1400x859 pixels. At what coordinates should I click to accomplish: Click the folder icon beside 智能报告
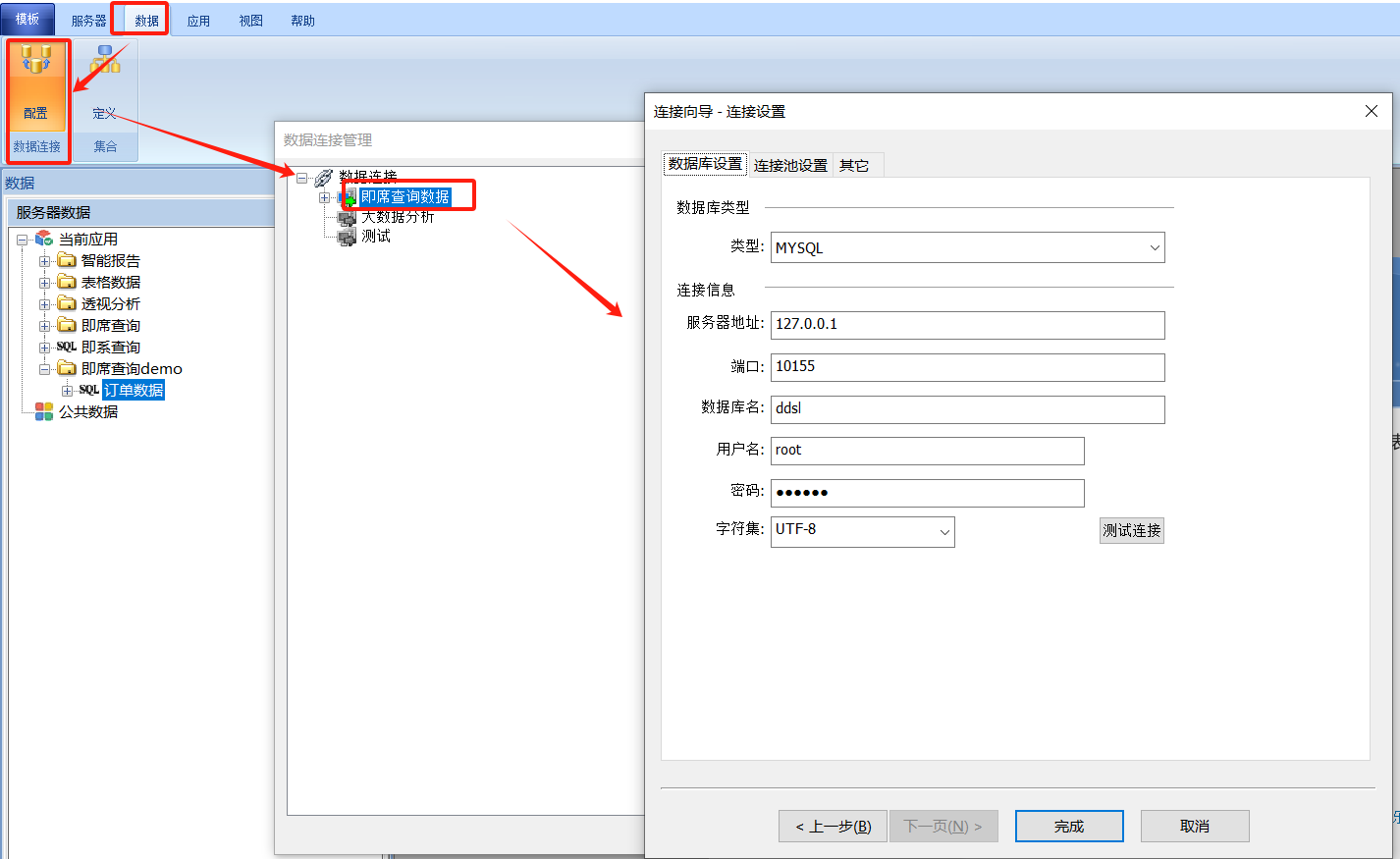(67, 260)
